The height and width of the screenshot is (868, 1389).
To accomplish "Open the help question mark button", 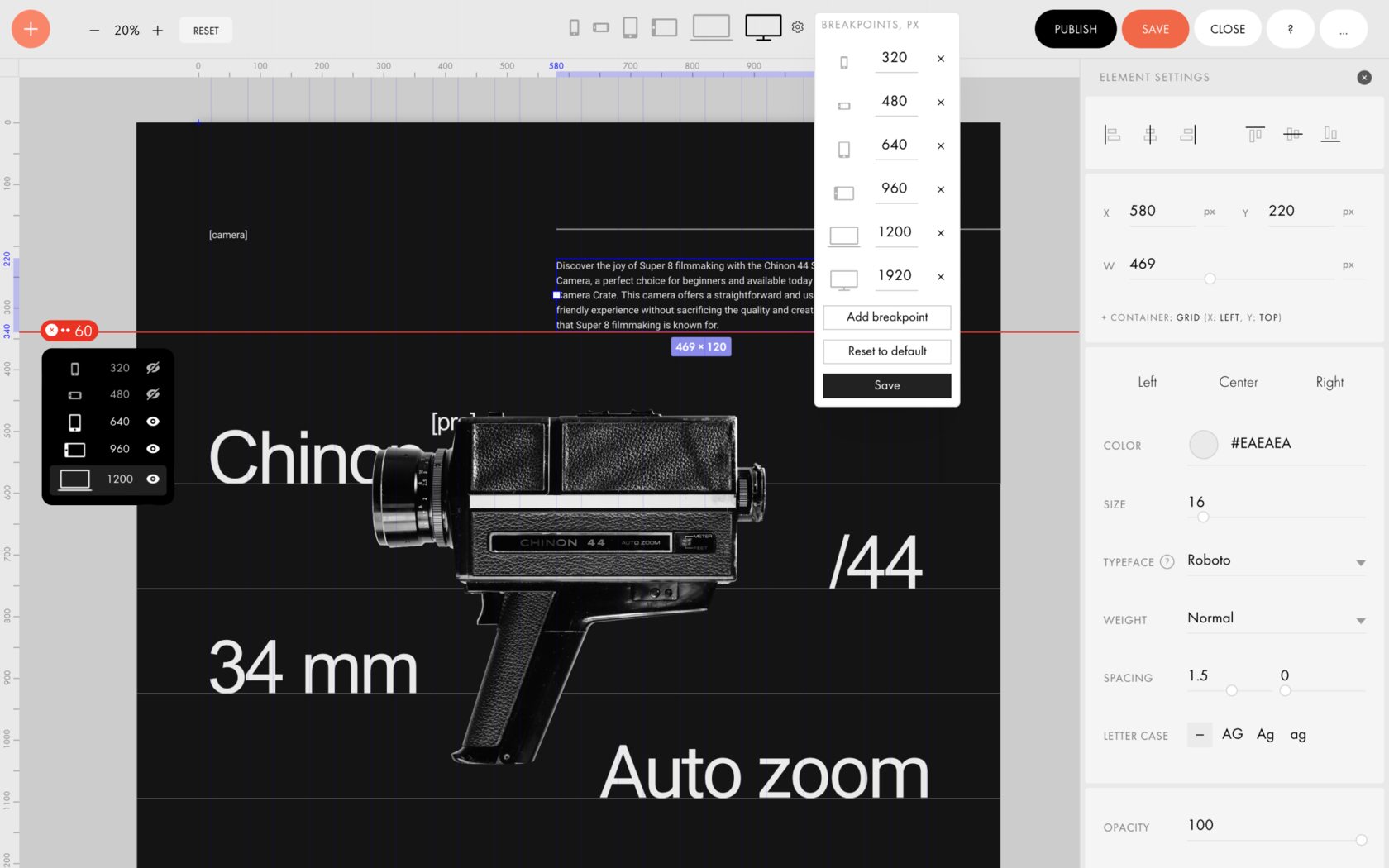I will (x=1291, y=29).
